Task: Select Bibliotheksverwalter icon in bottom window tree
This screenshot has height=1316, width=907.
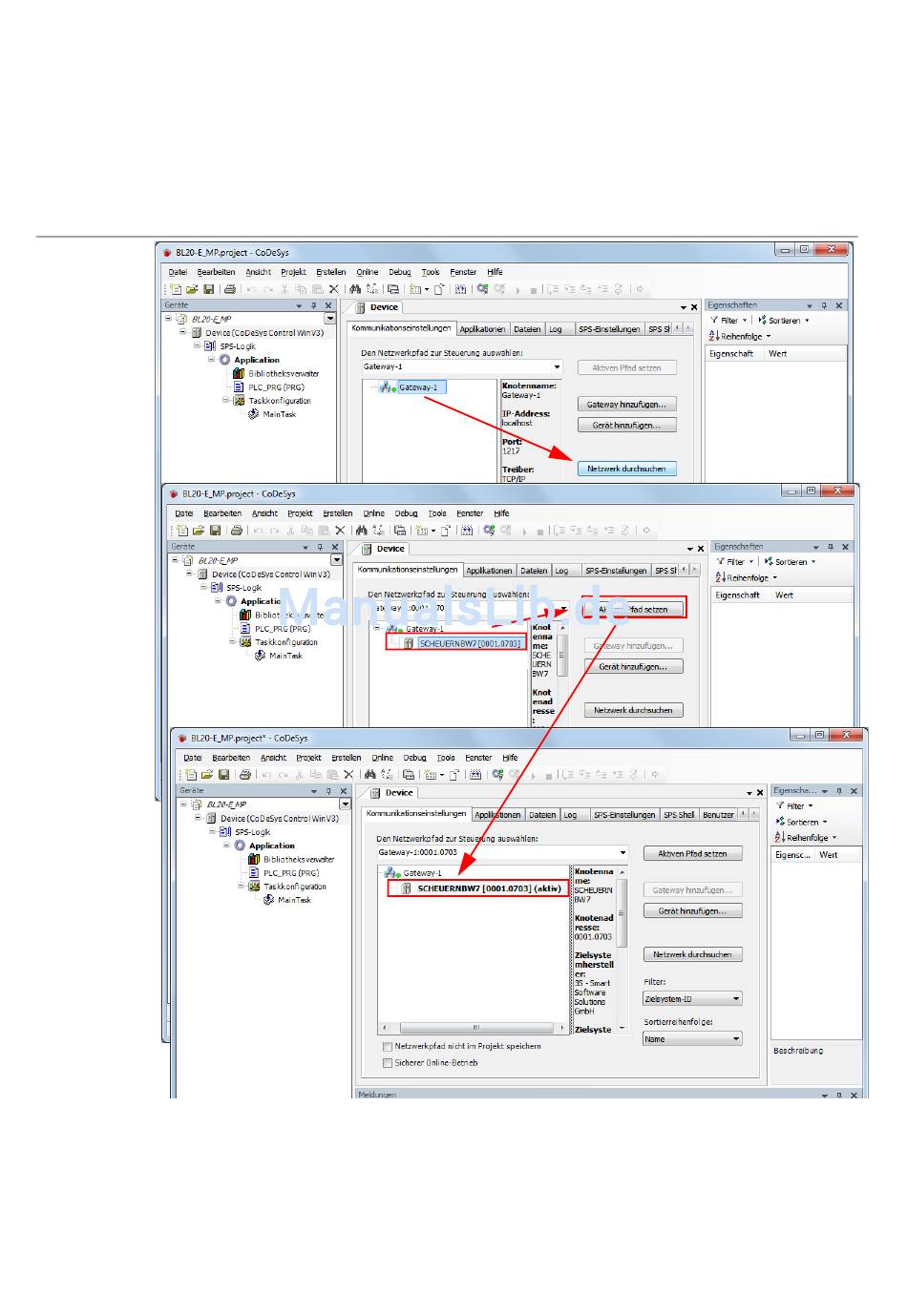Action: click(x=254, y=859)
